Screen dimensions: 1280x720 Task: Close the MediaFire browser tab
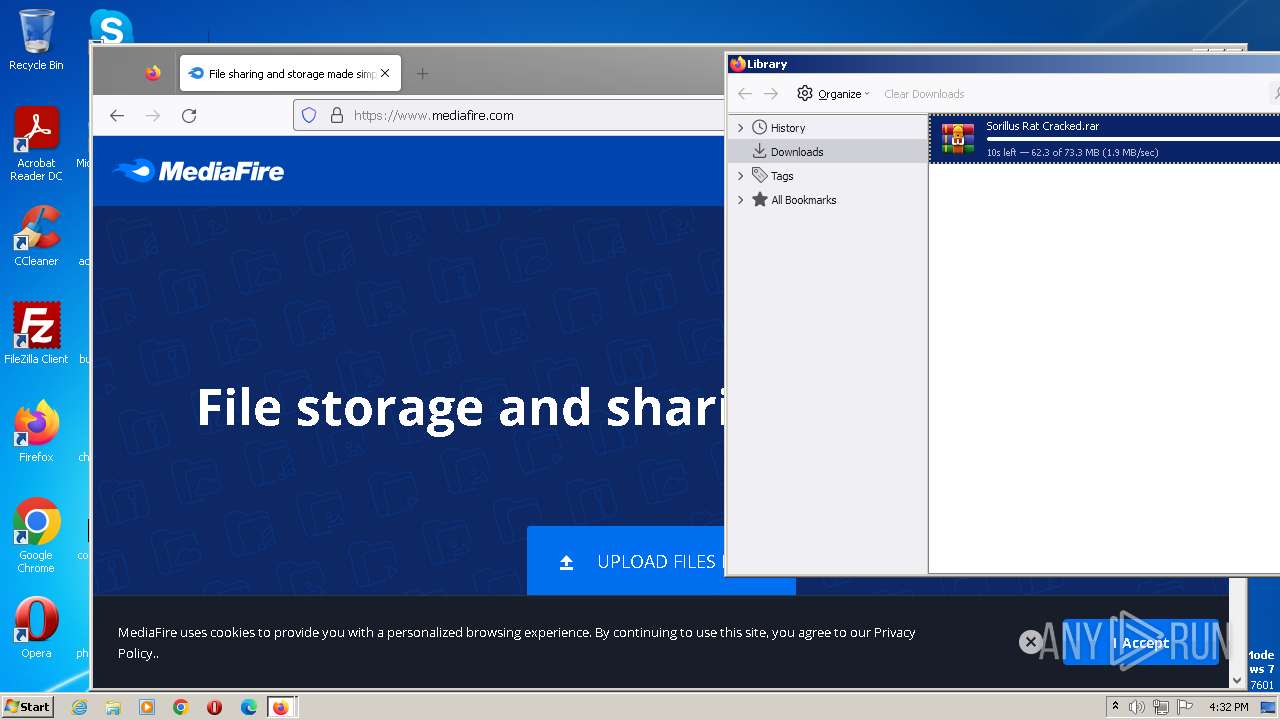[x=385, y=73]
